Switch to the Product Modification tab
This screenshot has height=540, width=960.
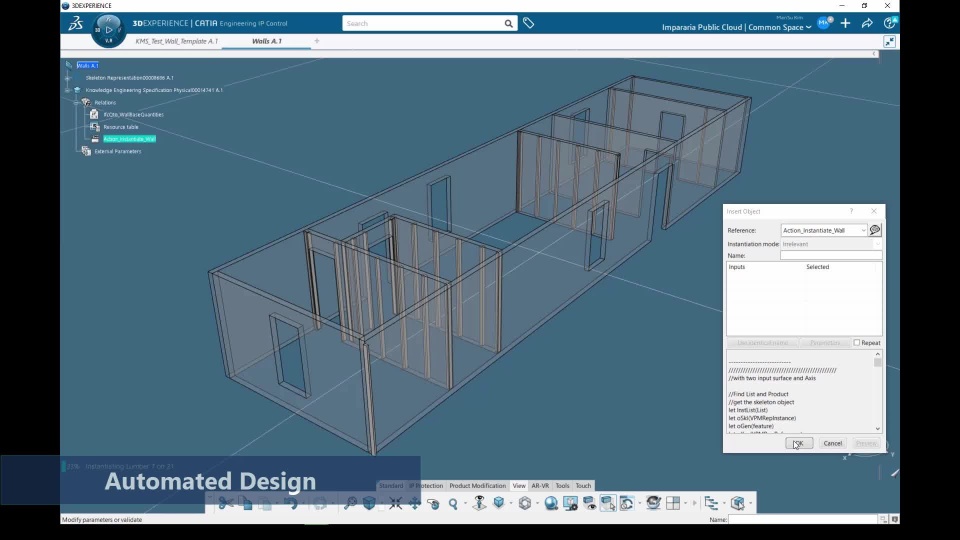coord(478,486)
